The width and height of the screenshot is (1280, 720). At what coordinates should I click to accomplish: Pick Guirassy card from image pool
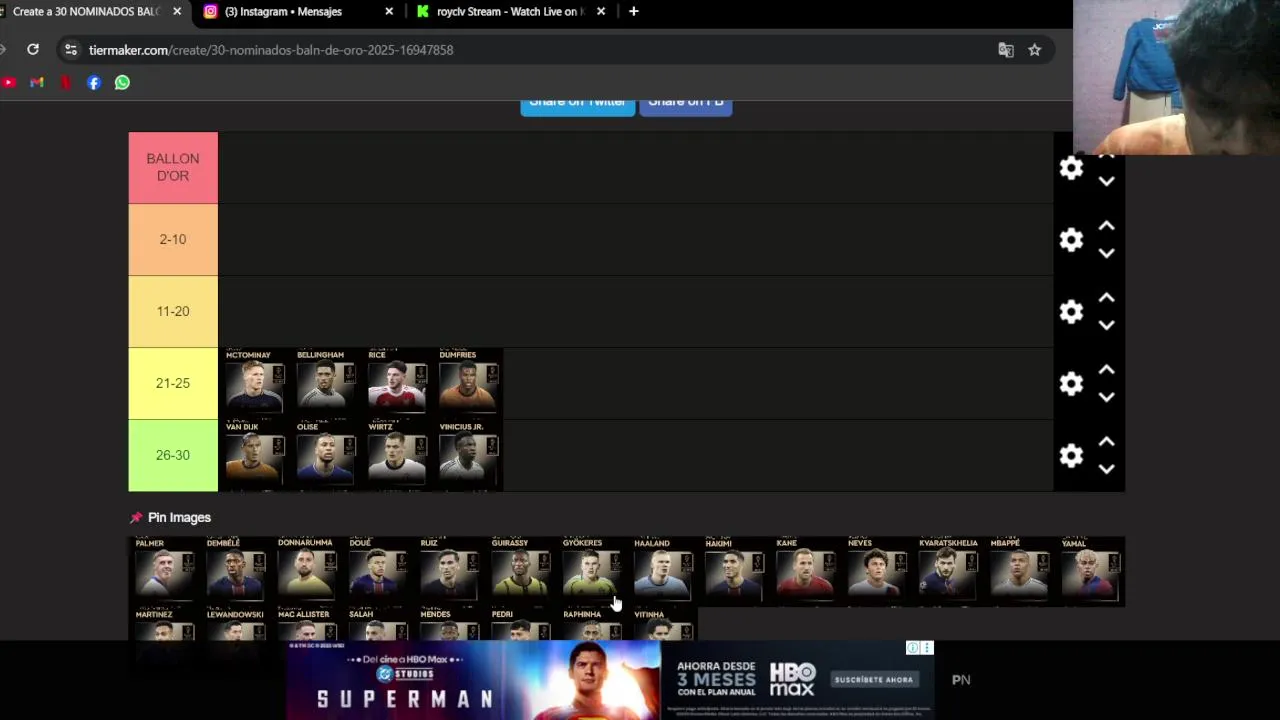tap(520, 571)
